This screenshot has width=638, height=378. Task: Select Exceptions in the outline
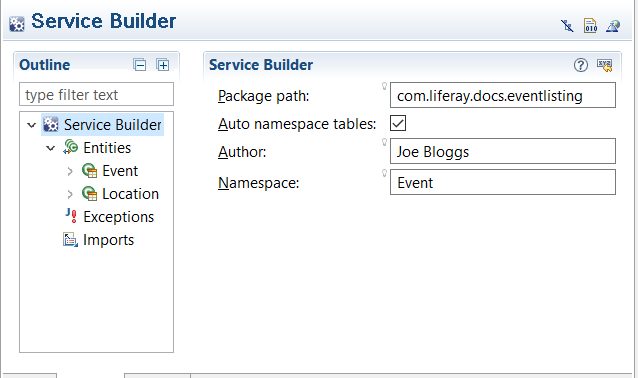pyautogui.click(x=118, y=217)
